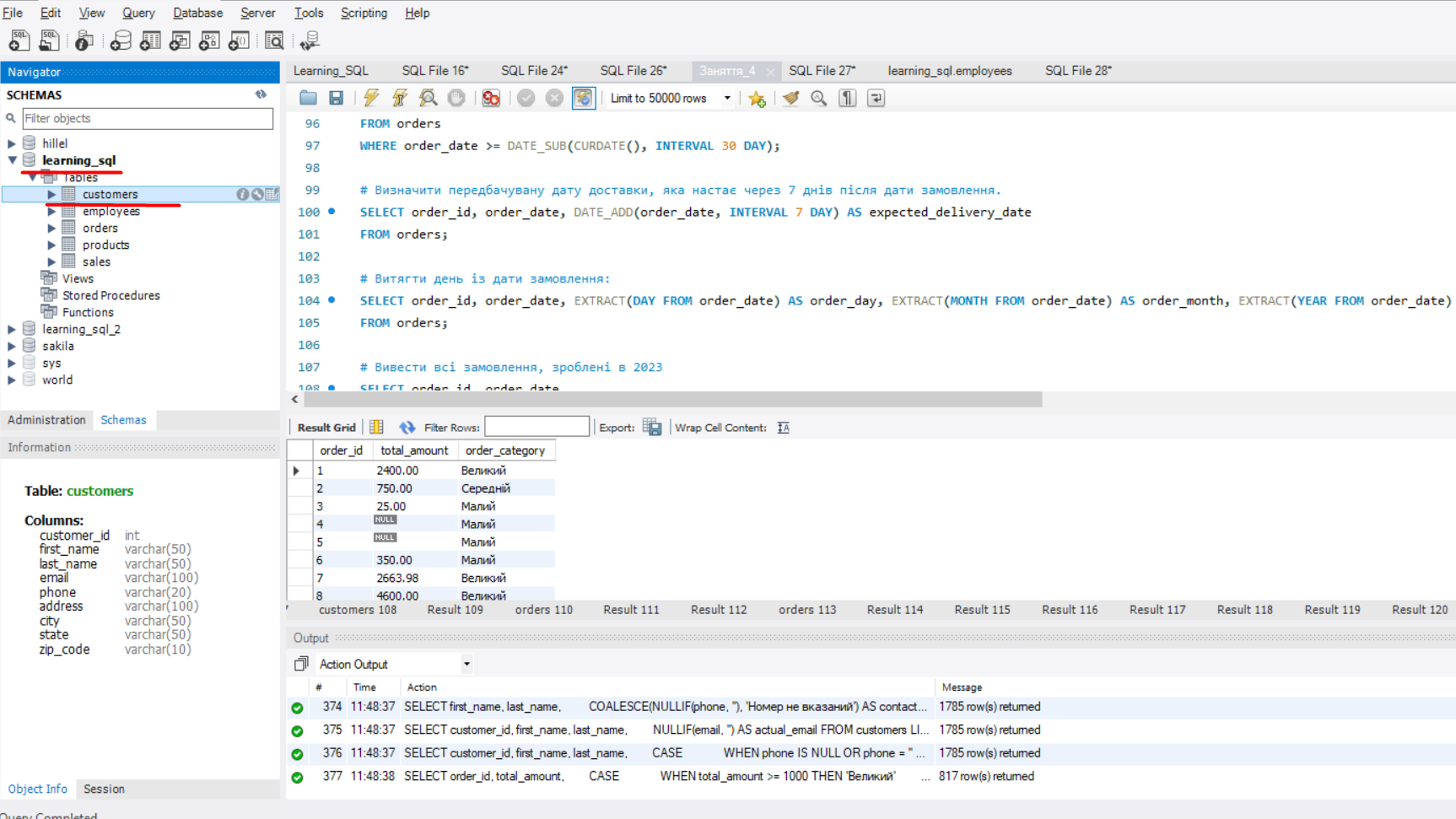1456x819 pixels.
Task: Collapse the learning_sql schema
Action: coord(12,160)
